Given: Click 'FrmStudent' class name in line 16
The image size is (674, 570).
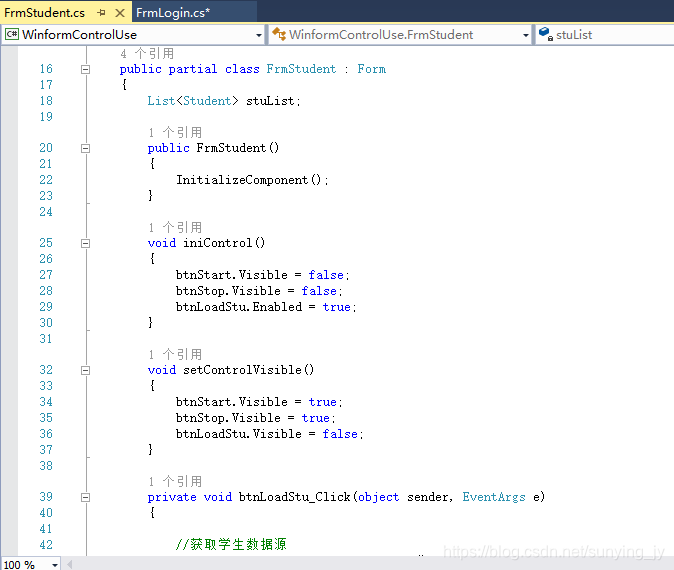Looking at the screenshot, I should coord(301,69).
